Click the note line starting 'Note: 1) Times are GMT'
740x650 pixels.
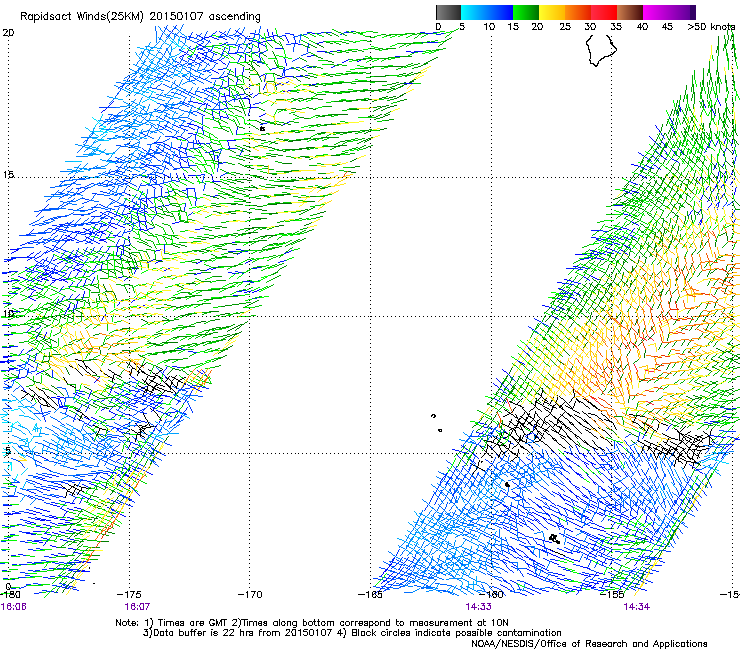point(311,623)
